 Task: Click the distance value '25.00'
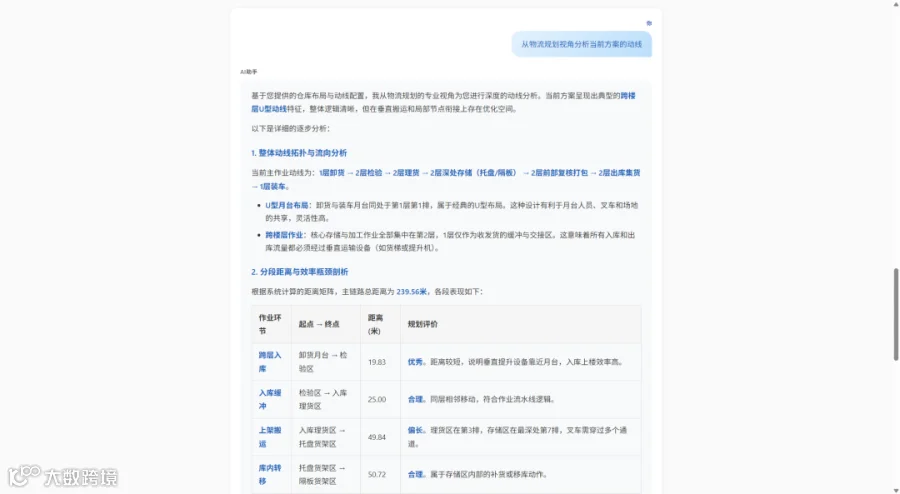(x=377, y=399)
